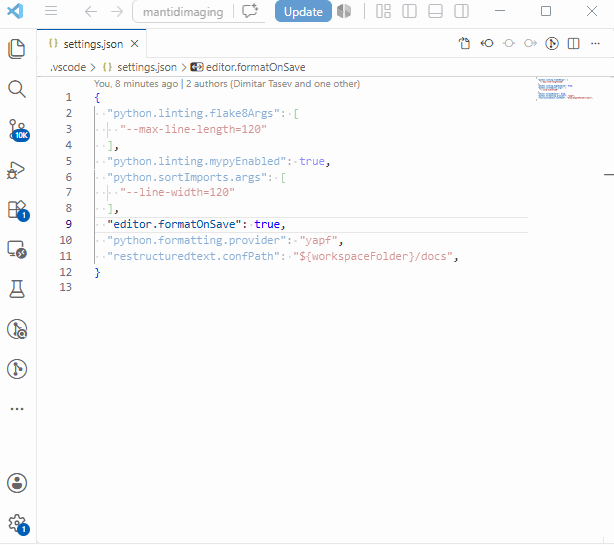Open More Actions editor menu
The width and height of the screenshot is (614, 545).
[x=595, y=43]
